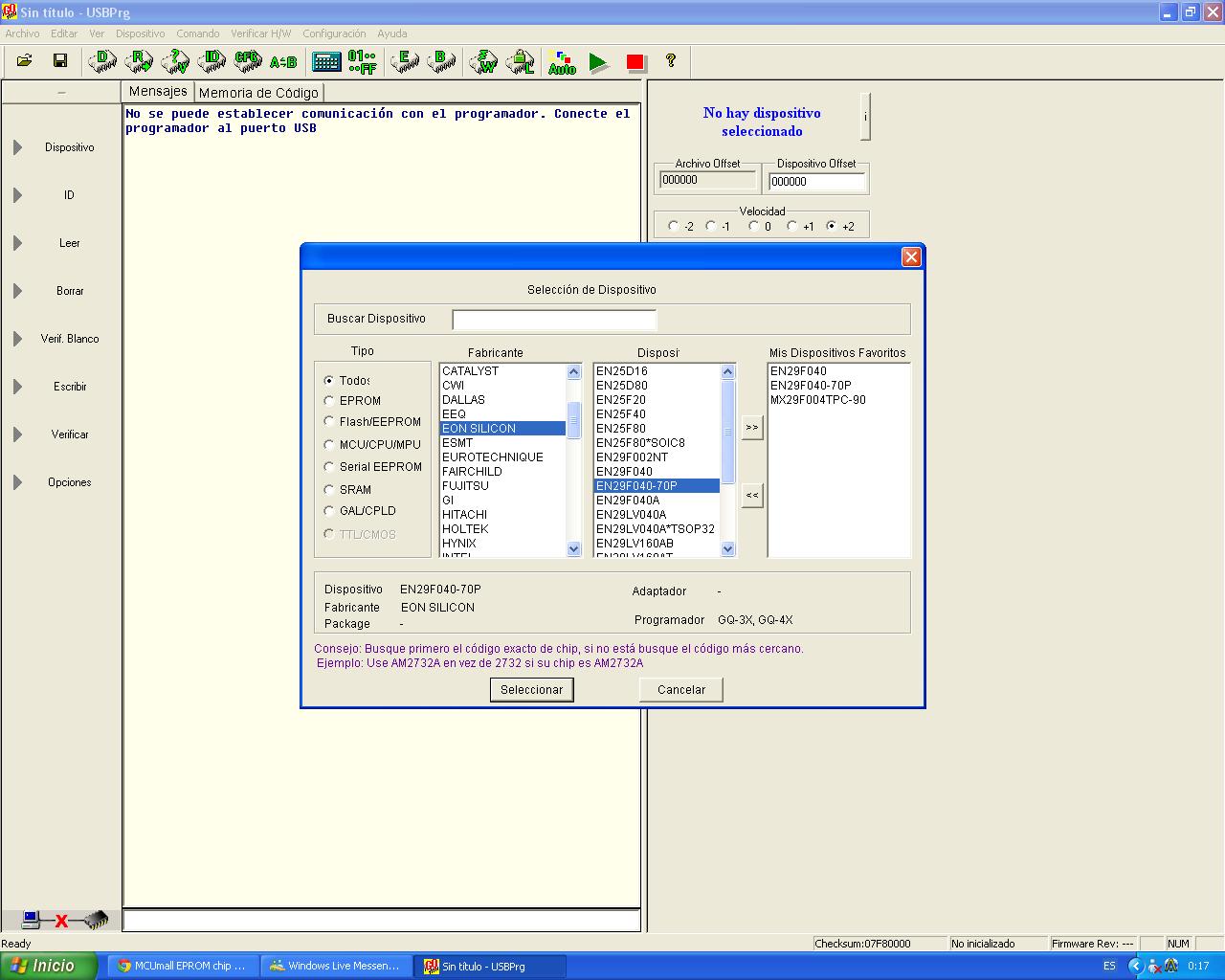Image resolution: width=1225 pixels, height=980 pixels.
Task: Click the open file folder icon
Action: click(x=25, y=61)
